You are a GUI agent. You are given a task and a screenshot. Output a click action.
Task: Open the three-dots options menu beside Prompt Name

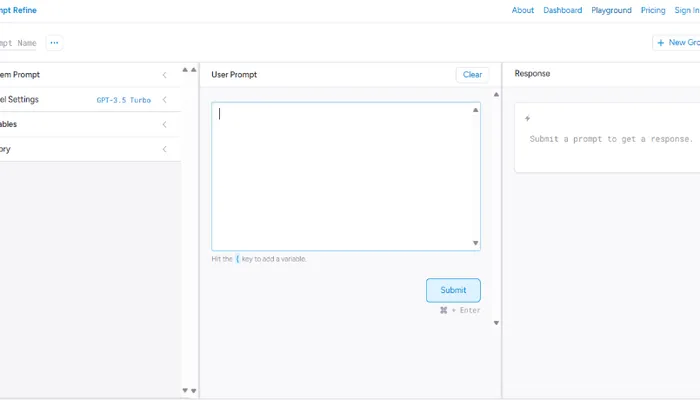pyautogui.click(x=54, y=43)
